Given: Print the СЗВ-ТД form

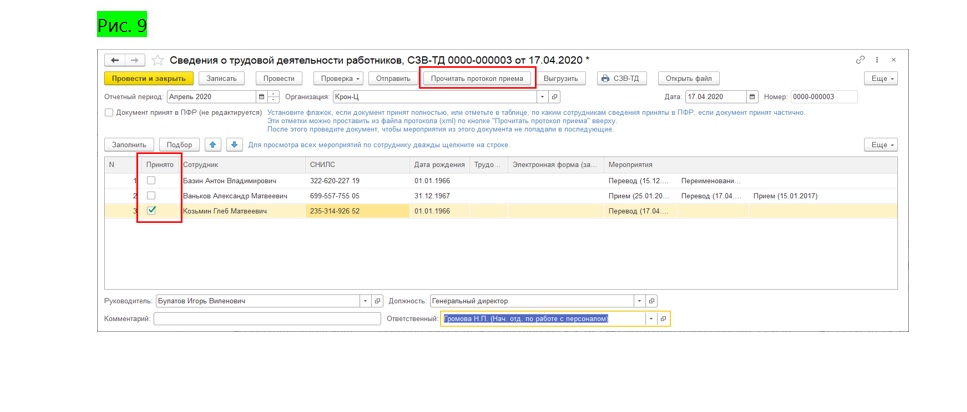Looking at the screenshot, I should pyautogui.click(x=619, y=78).
